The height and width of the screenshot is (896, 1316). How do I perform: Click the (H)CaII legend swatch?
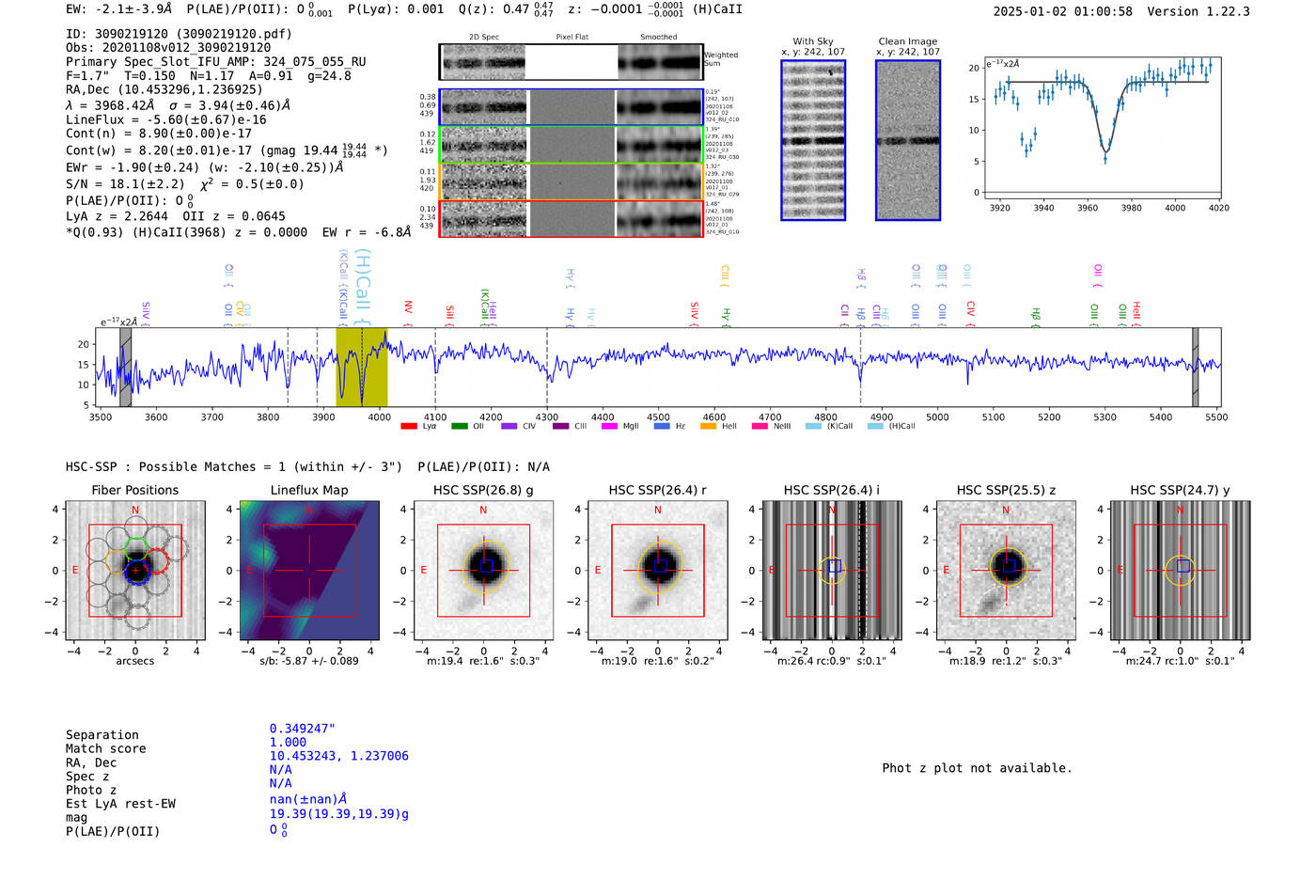point(876,426)
